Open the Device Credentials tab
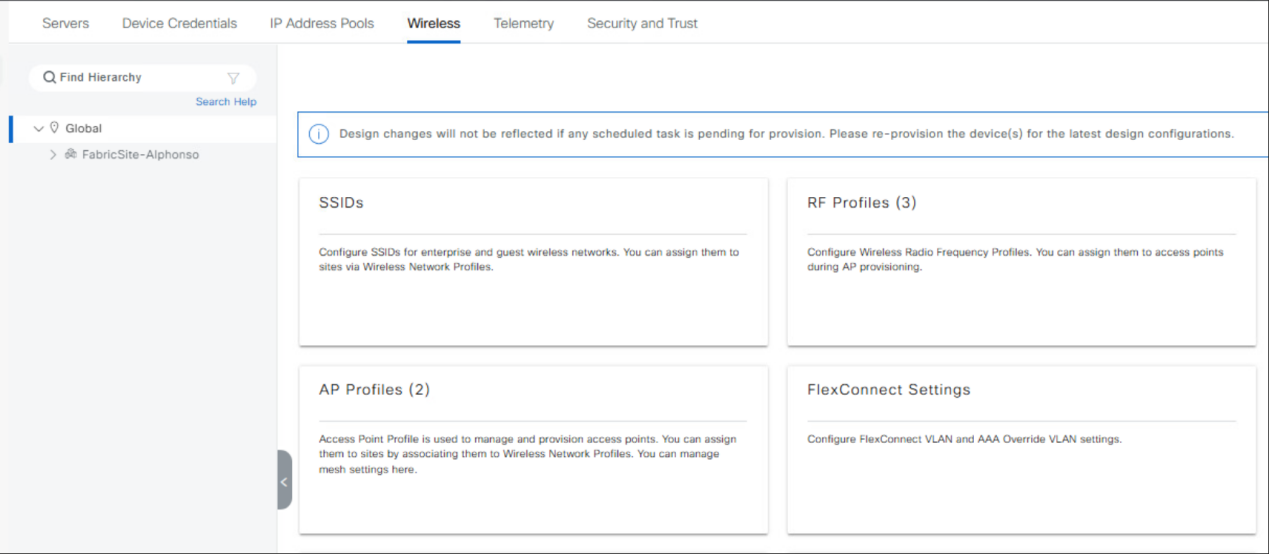Viewport: 1269px width, 554px height. 180,23
